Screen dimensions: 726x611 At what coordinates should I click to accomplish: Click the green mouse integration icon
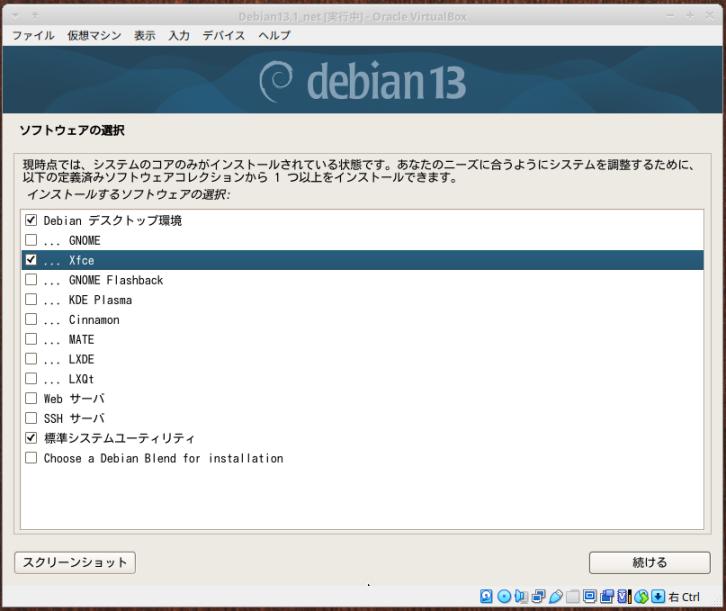tap(641, 596)
